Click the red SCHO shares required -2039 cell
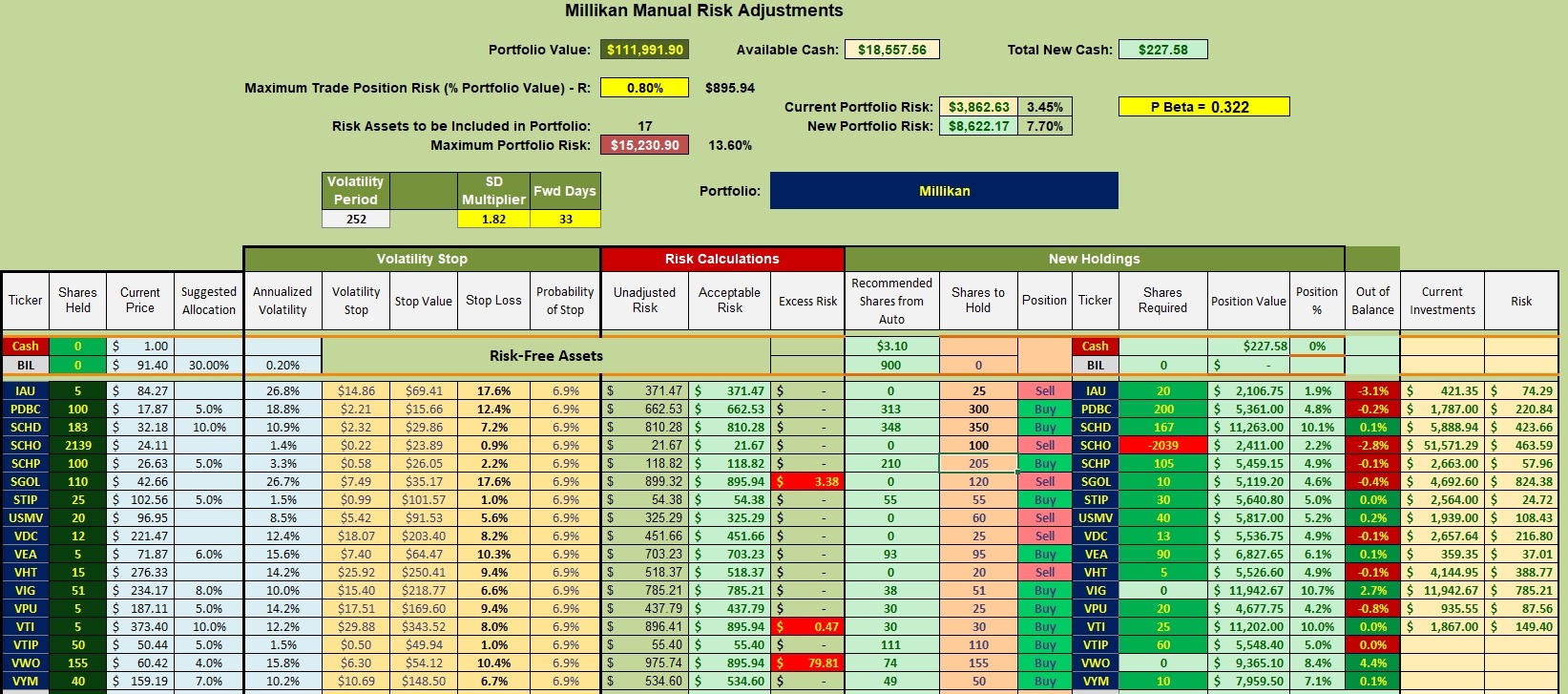This screenshot has width=1568, height=694. point(1162,445)
